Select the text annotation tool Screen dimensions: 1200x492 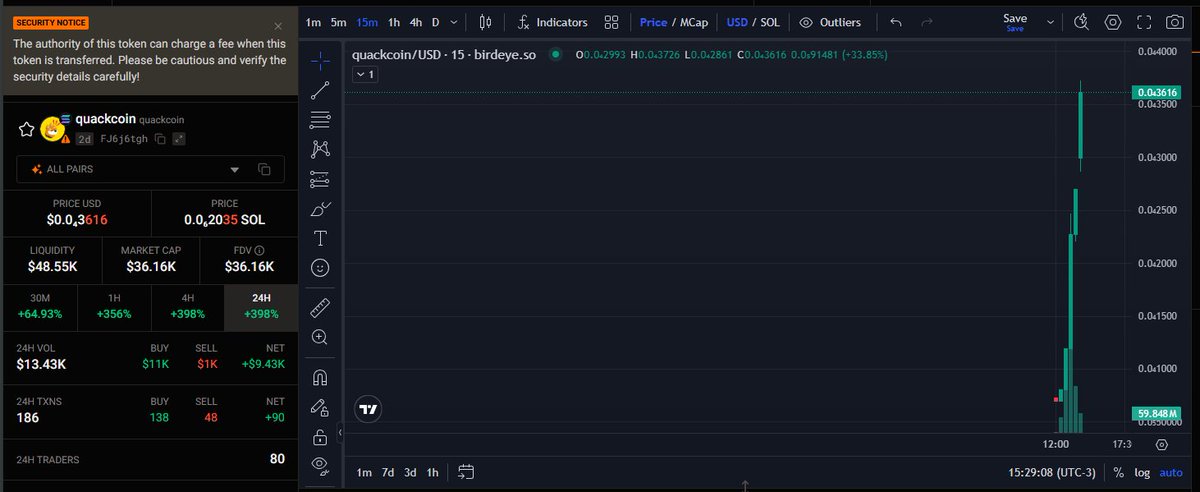[320, 238]
